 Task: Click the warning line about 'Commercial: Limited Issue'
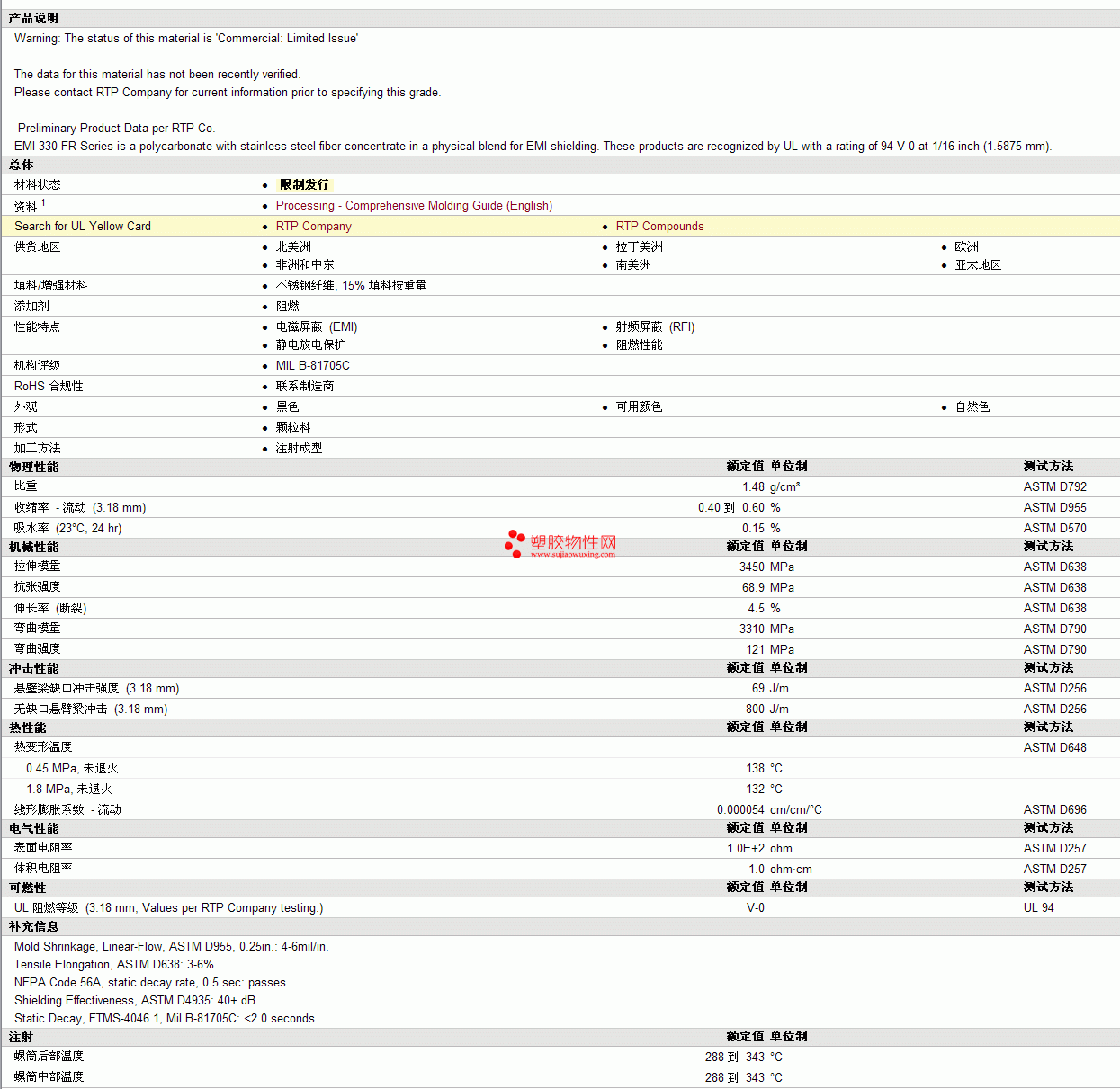[186, 38]
